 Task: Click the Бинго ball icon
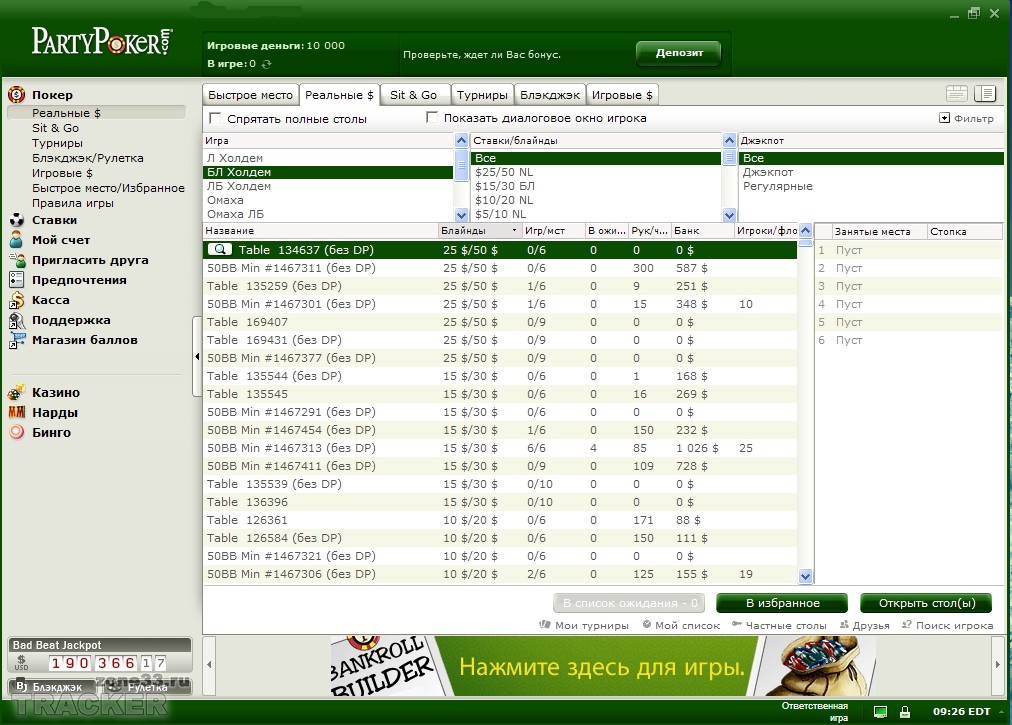pos(16,433)
